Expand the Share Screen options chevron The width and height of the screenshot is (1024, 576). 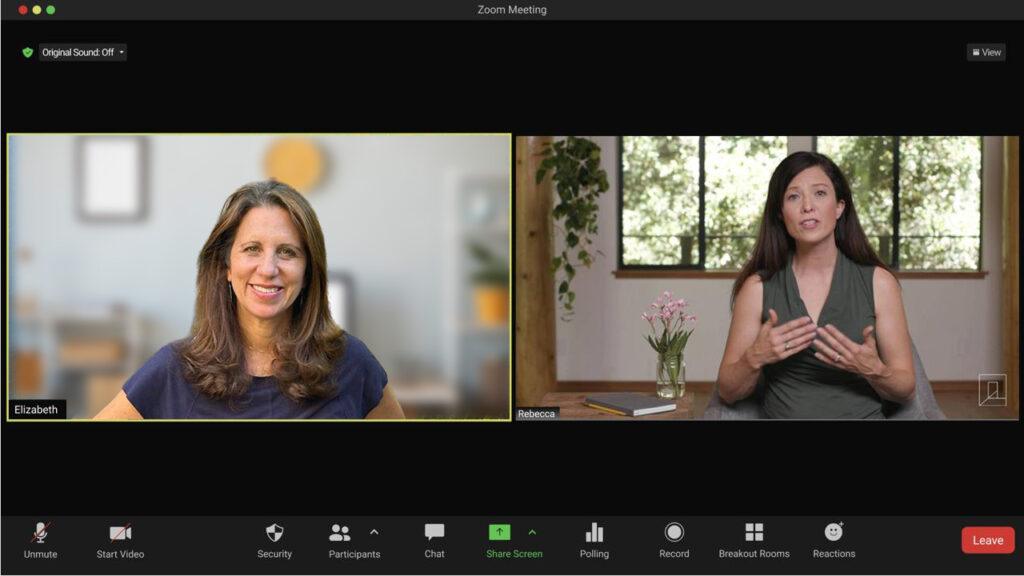pyautogui.click(x=532, y=532)
